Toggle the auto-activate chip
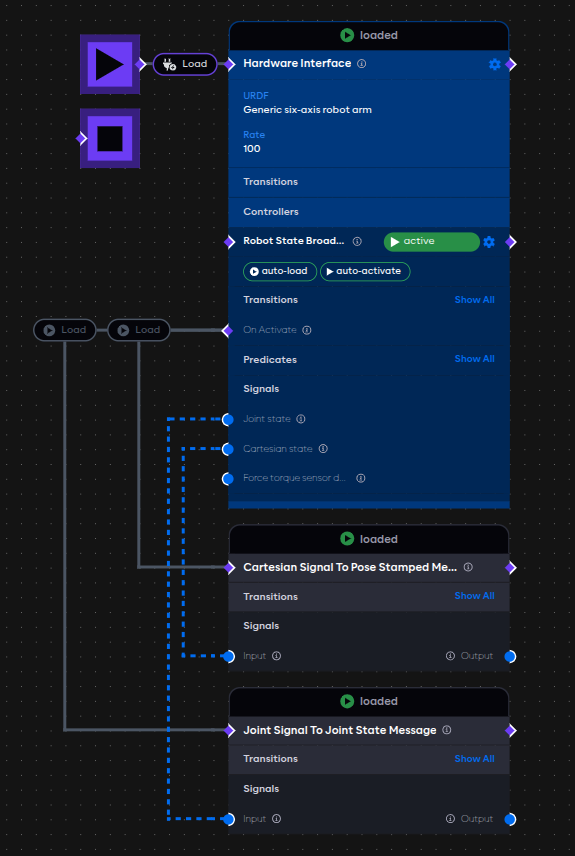The height and width of the screenshot is (856, 575). click(x=365, y=271)
